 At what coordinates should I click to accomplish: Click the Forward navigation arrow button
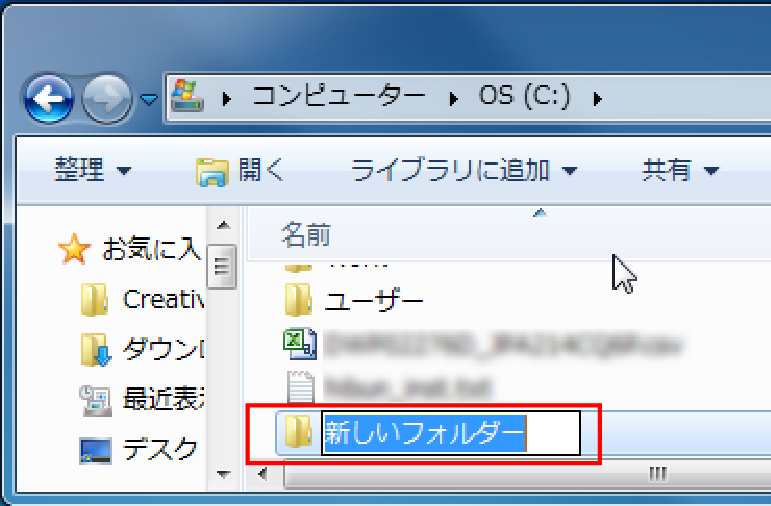click(x=107, y=100)
